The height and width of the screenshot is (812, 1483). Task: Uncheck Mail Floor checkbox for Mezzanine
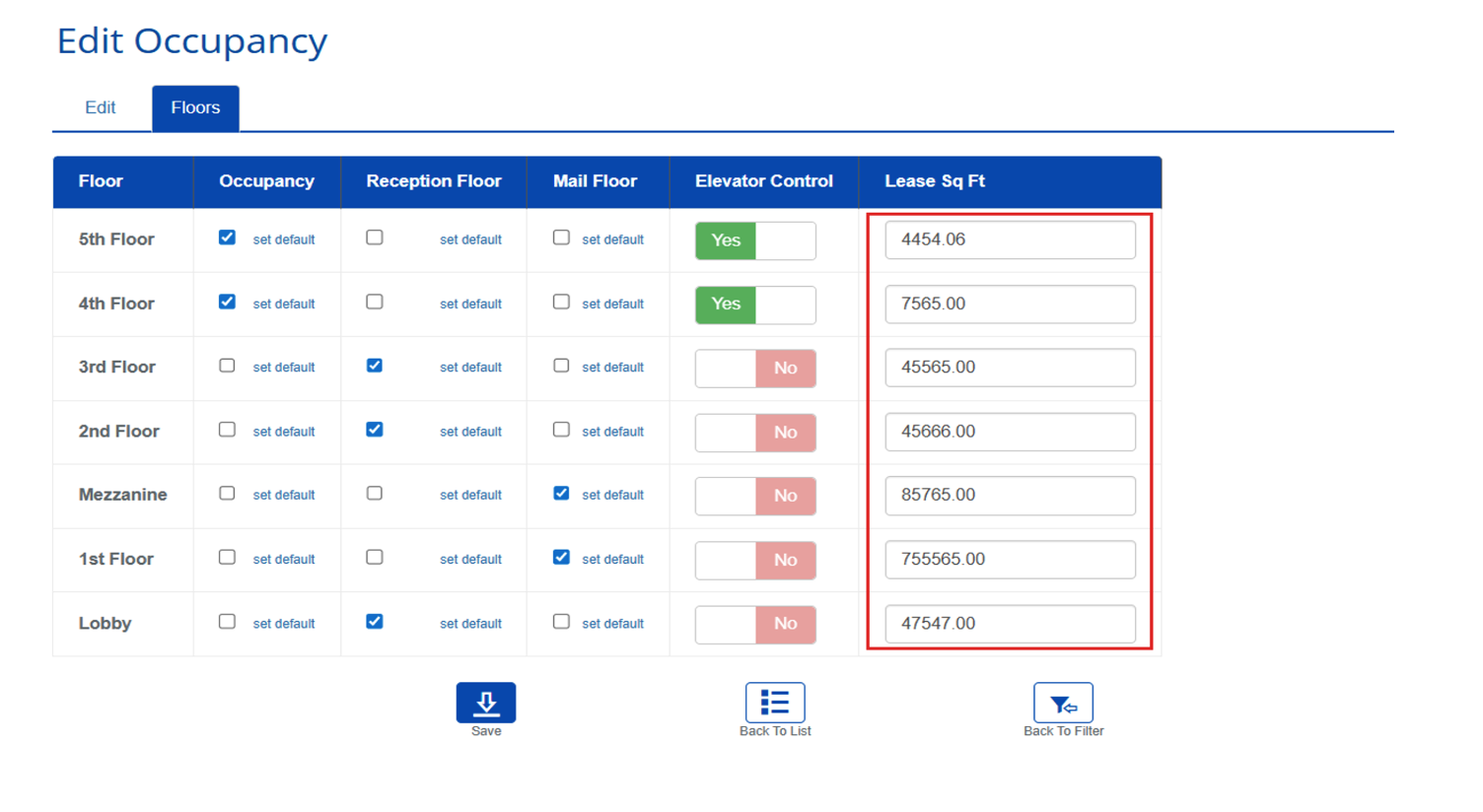click(x=561, y=493)
